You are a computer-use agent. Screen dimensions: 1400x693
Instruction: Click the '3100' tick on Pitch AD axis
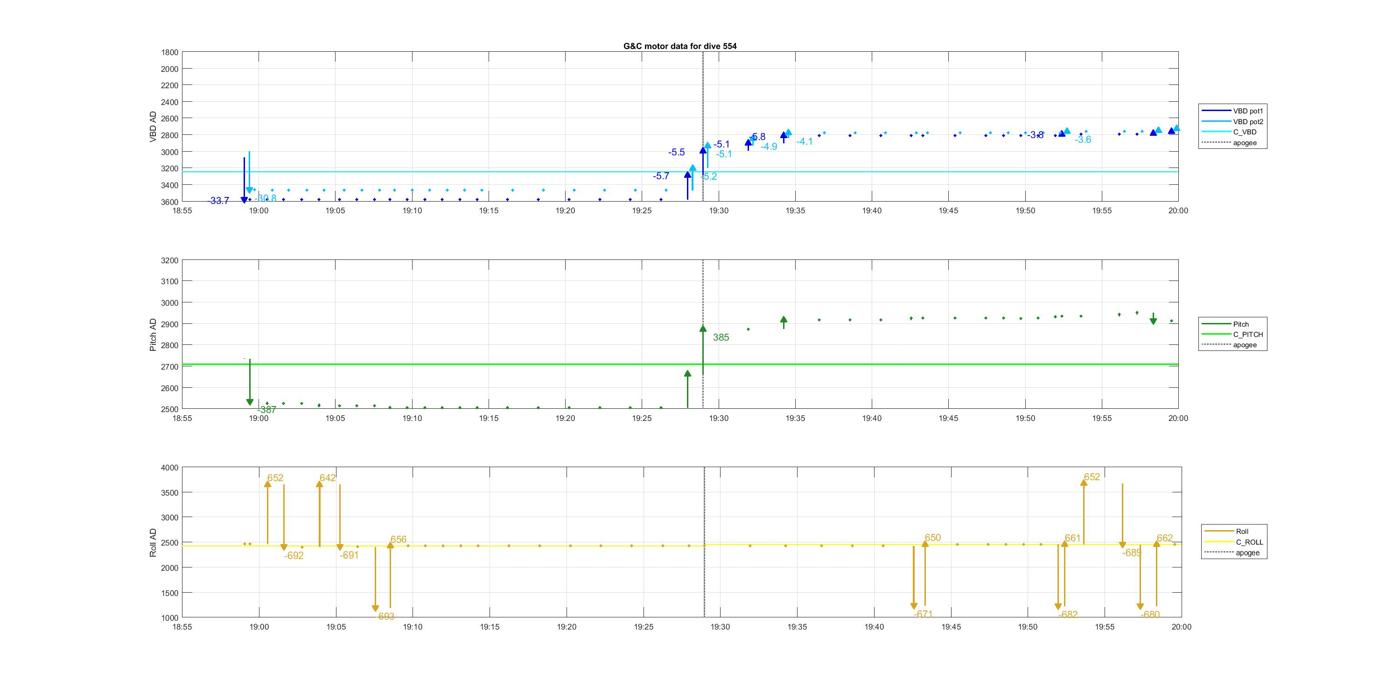click(x=171, y=281)
